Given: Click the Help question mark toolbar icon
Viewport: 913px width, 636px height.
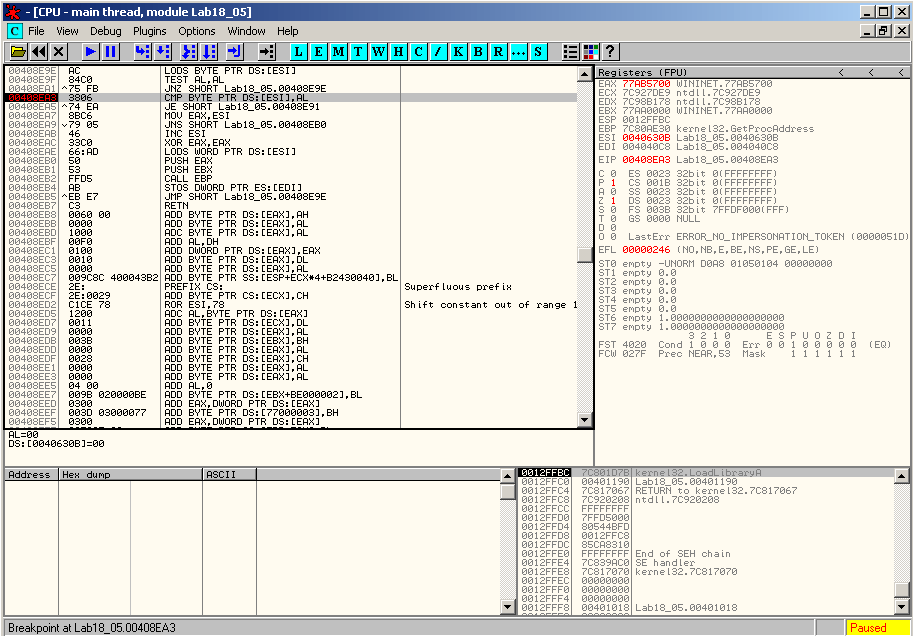Looking at the screenshot, I should click(609, 51).
